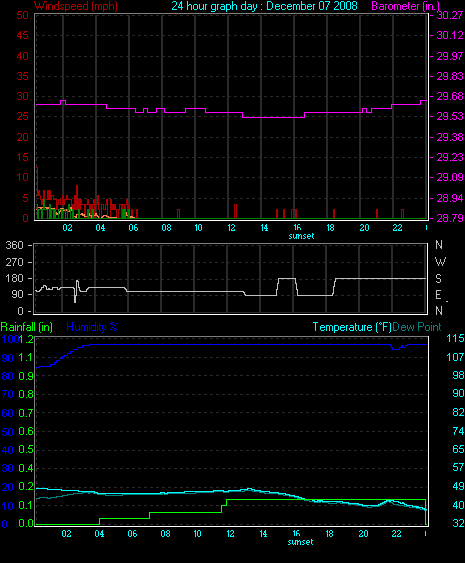The image size is (465, 563).
Task: Click the Temperature (°F) legend label
Action: tap(352, 327)
